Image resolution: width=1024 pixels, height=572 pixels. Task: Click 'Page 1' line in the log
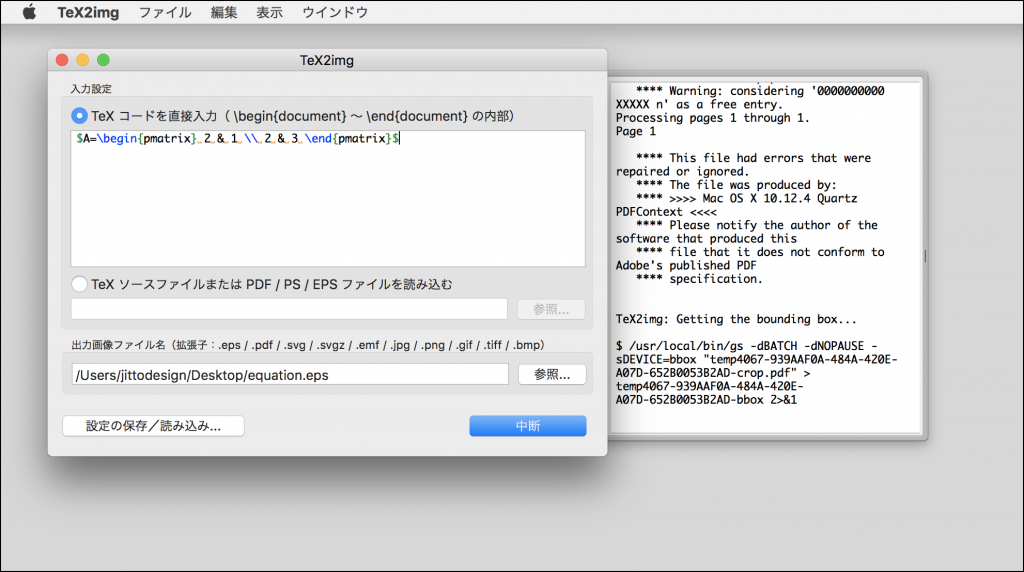point(635,131)
